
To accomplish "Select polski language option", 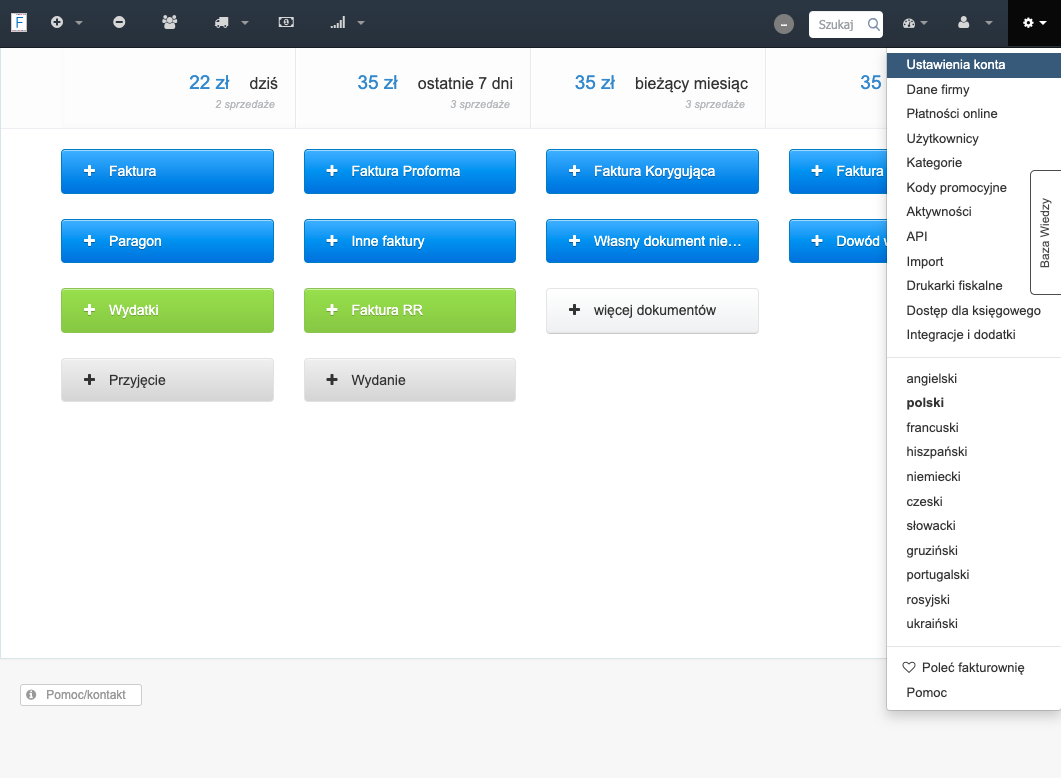I will click(974, 403).
